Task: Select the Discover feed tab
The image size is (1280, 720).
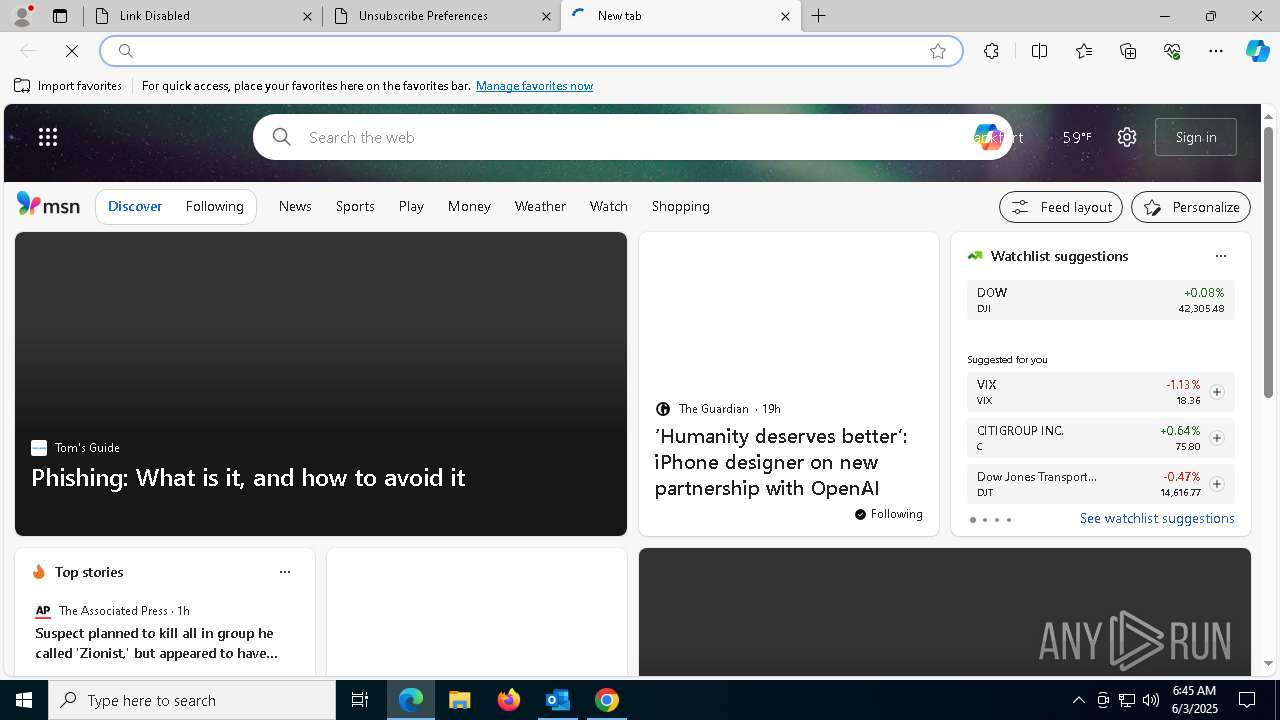Action: point(135,206)
